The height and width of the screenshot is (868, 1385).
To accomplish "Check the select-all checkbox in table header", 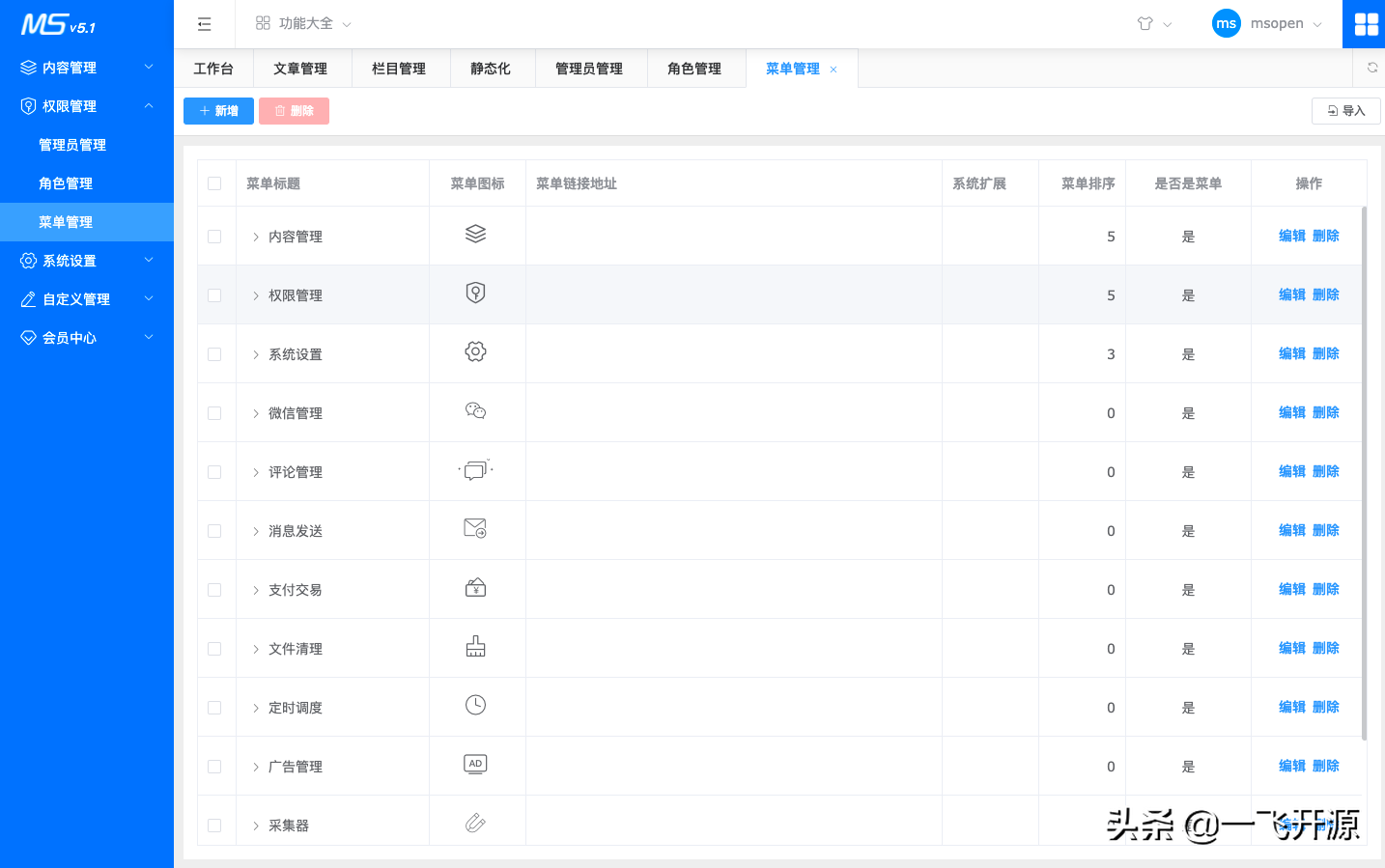I will [x=215, y=182].
